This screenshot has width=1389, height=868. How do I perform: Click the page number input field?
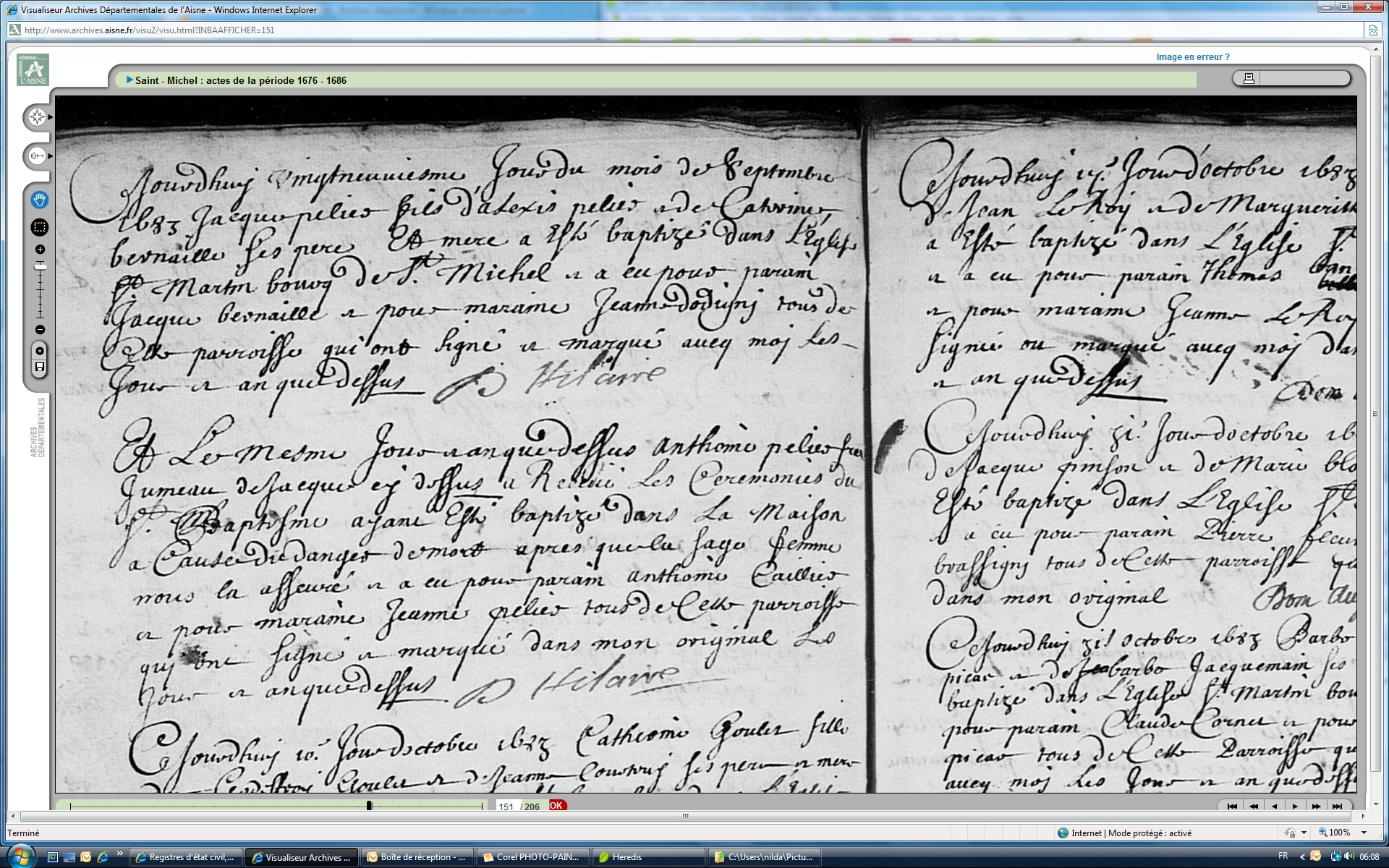click(x=506, y=806)
